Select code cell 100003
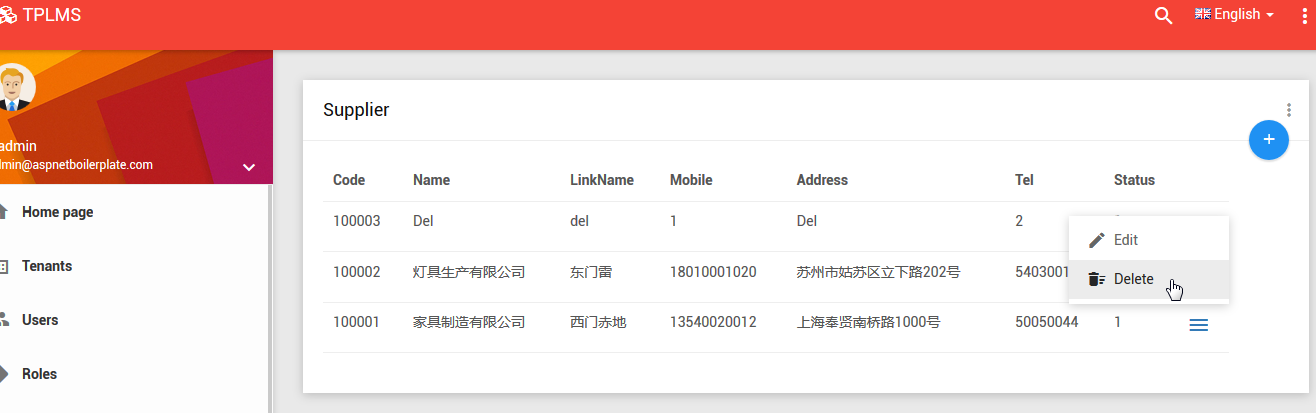Viewport: 1316px width, 413px height. click(357, 220)
